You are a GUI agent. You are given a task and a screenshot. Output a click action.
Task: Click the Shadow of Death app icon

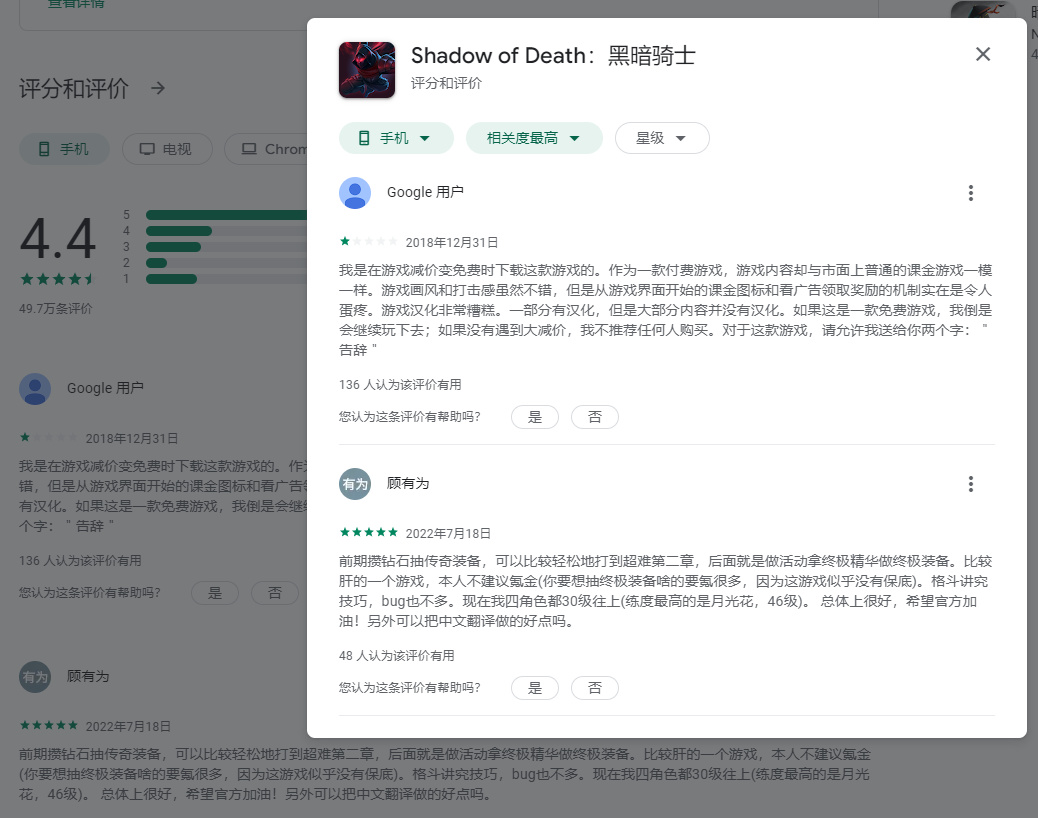[367, 70]
